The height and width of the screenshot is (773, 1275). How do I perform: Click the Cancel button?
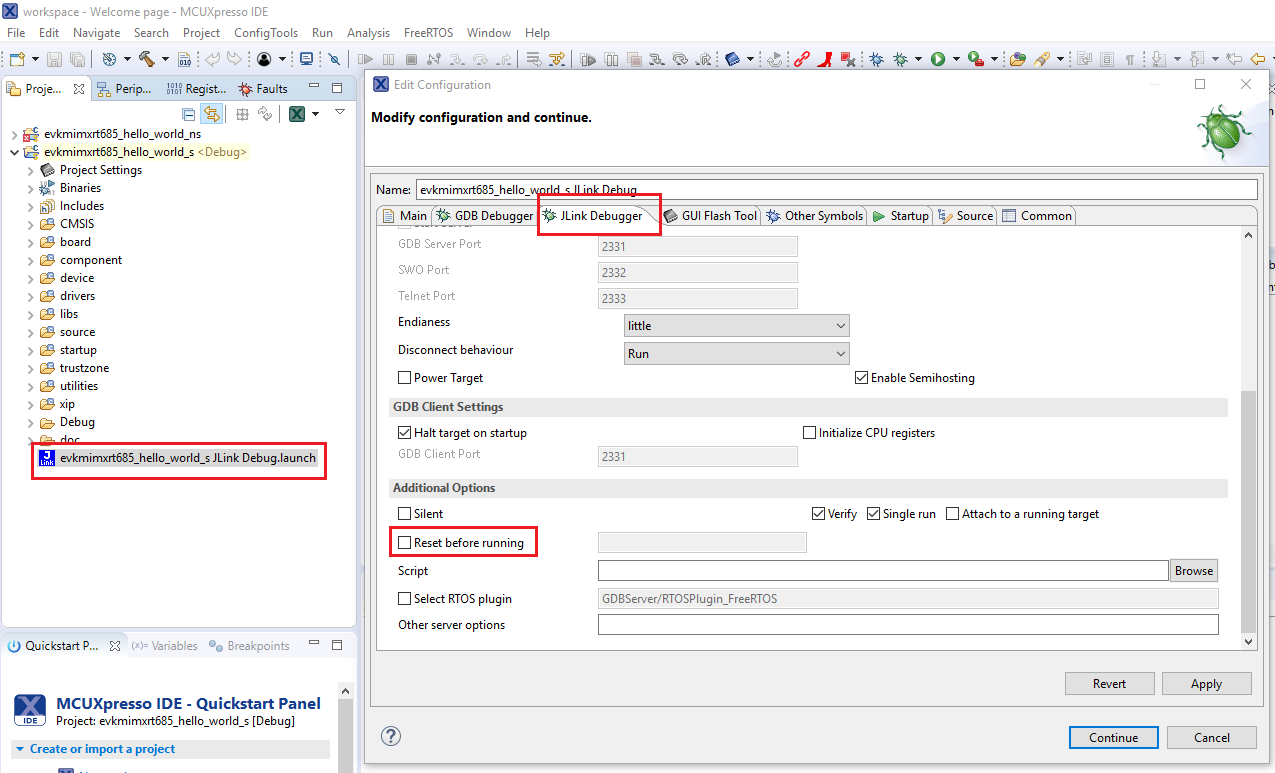1212,737
